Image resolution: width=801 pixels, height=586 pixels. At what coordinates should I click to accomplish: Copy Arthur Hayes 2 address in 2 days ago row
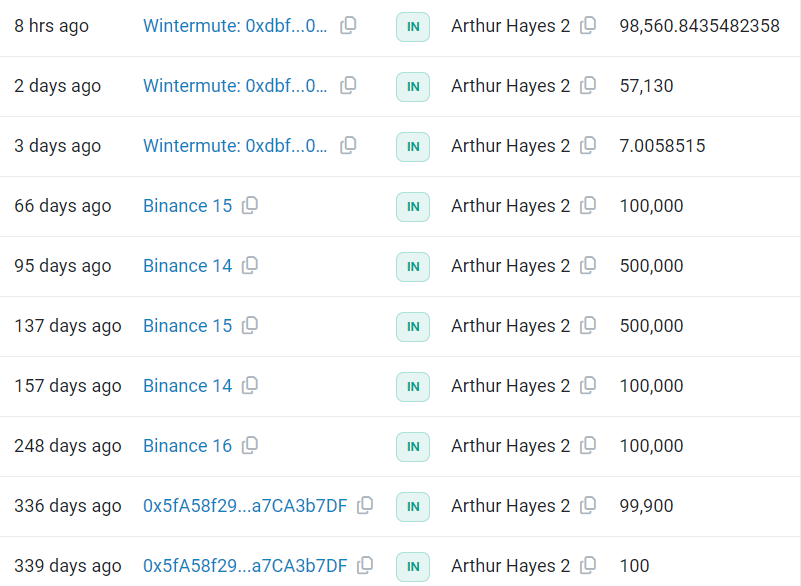point(588,85)
